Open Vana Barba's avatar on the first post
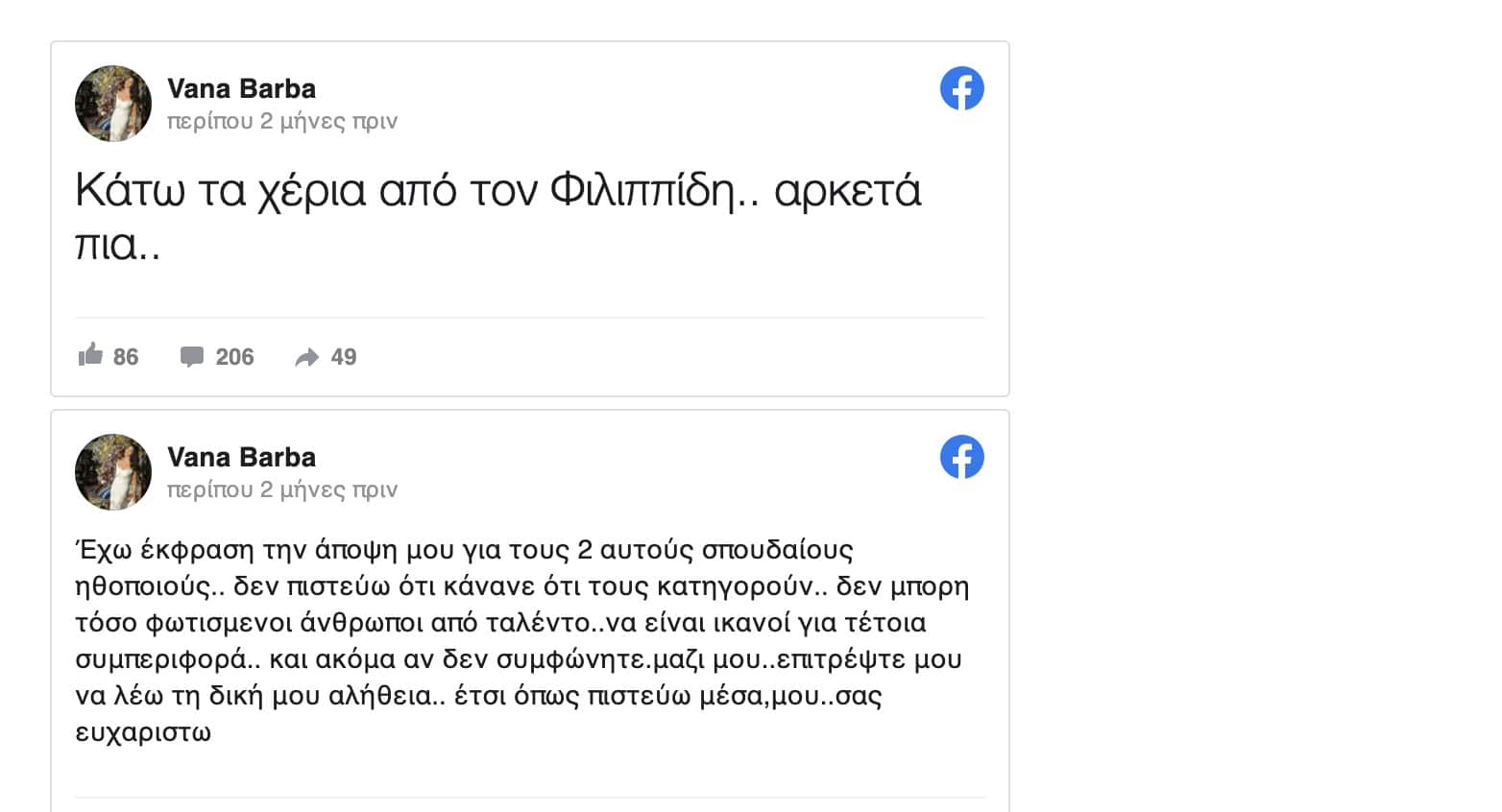 coord(113,104)
